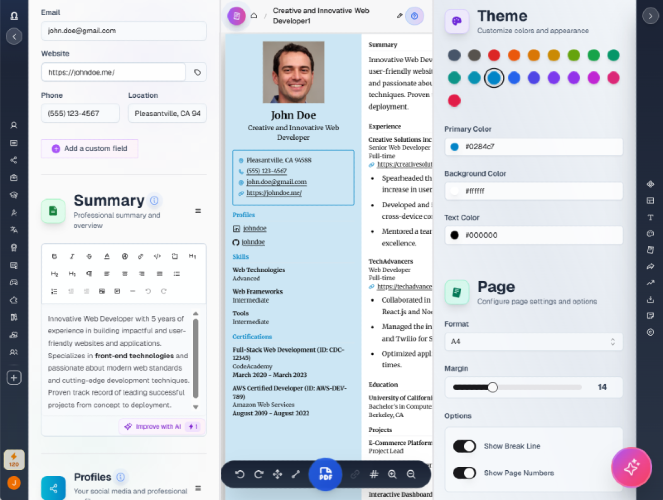
Task: Click the info icon beside Summary heading
Action: (154, 200)
